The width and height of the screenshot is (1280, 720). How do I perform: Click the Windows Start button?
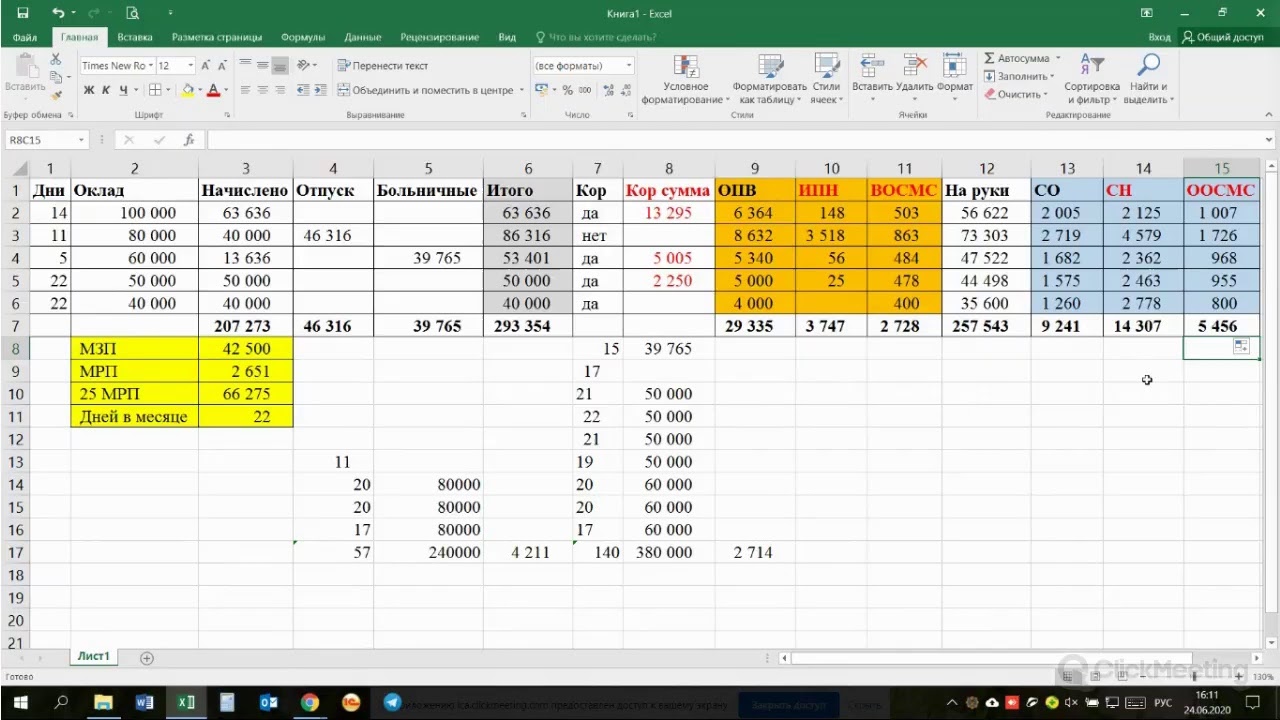click(x=20, y=702)
